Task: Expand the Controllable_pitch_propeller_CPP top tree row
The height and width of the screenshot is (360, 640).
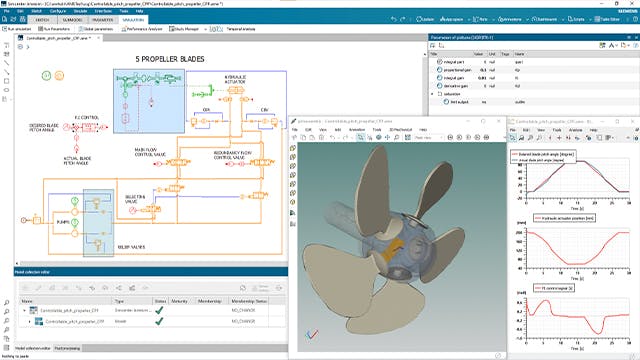Action: [24, 311]
